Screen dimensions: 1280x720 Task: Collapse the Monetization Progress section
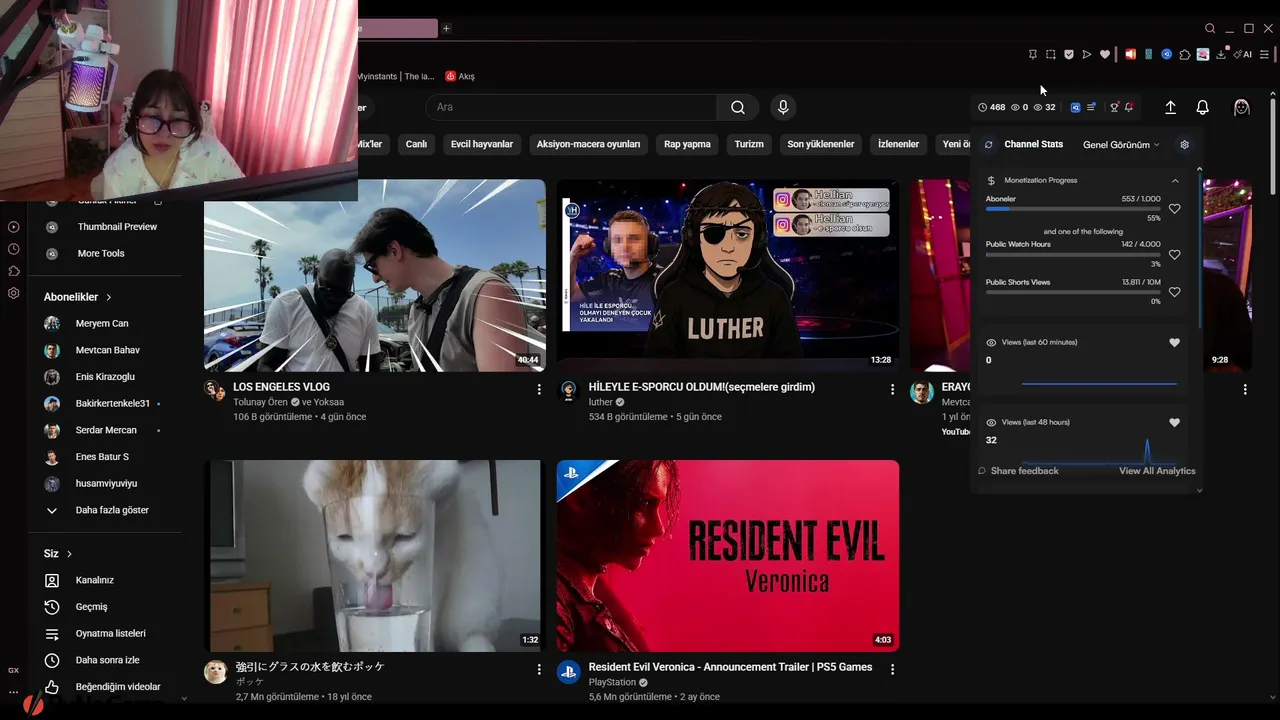pos(1175,181)
